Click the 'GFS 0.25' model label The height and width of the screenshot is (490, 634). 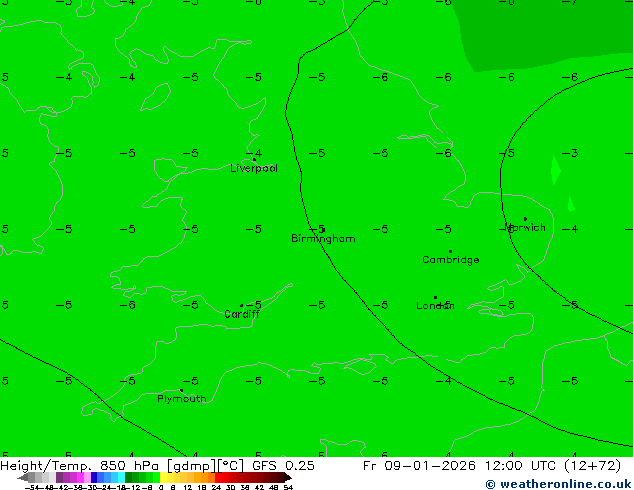pos(283,466)
